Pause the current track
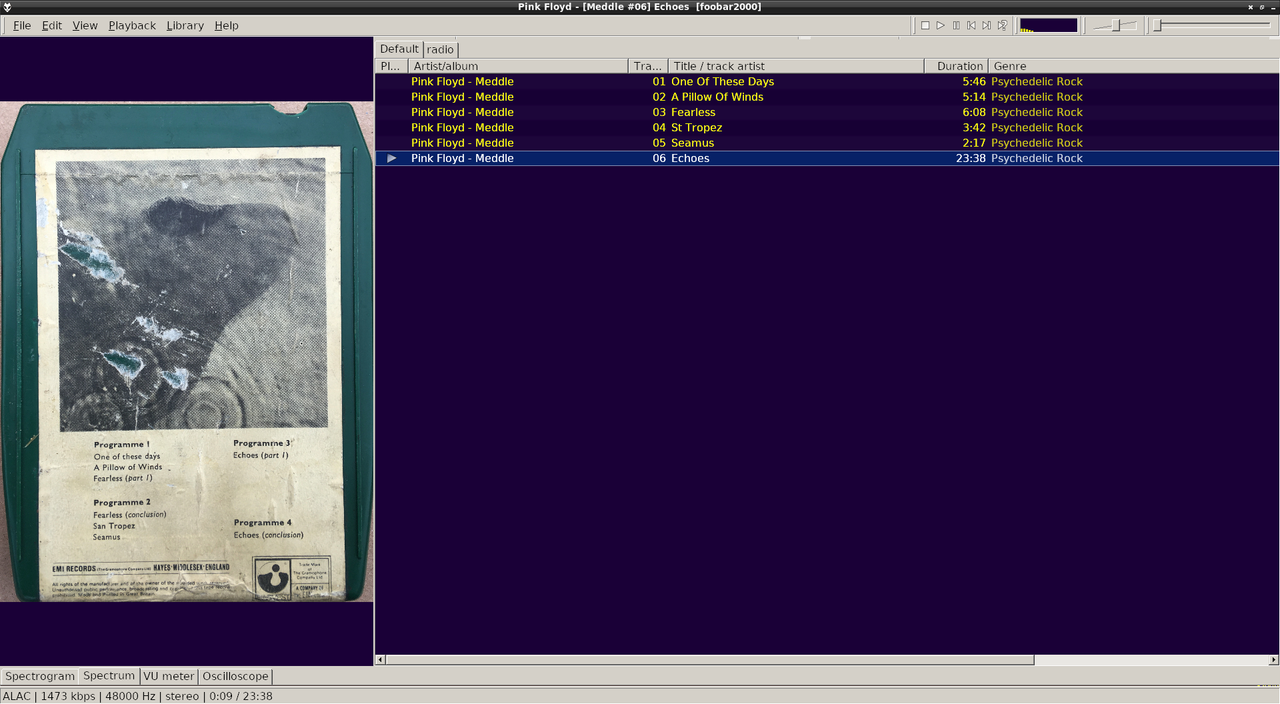The height and width of the screenshot is (704, 1280). pyautogui.click(x=956, y=25)
